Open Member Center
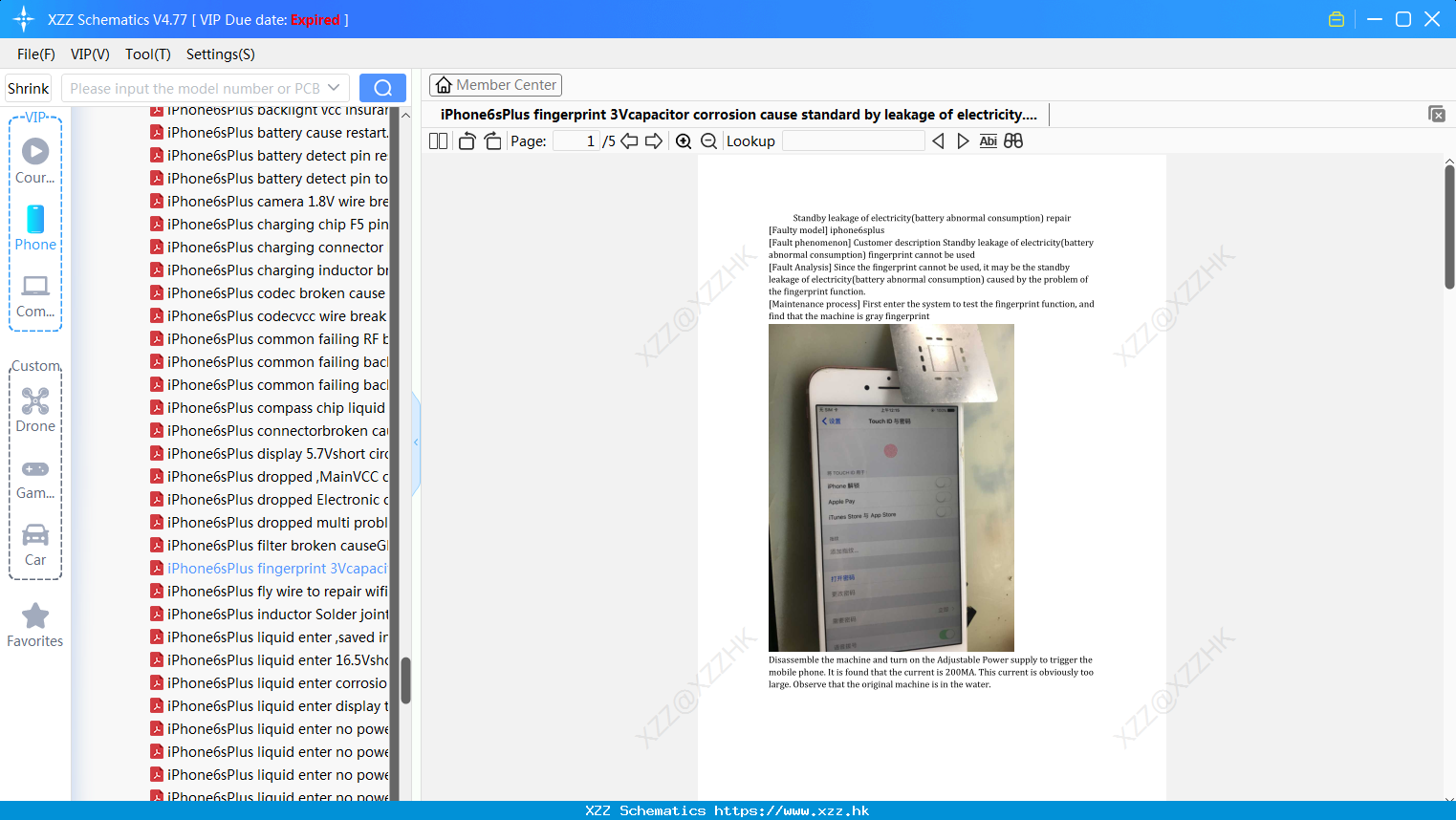Viewport: 1456px width, 820px height. point(495,85)
